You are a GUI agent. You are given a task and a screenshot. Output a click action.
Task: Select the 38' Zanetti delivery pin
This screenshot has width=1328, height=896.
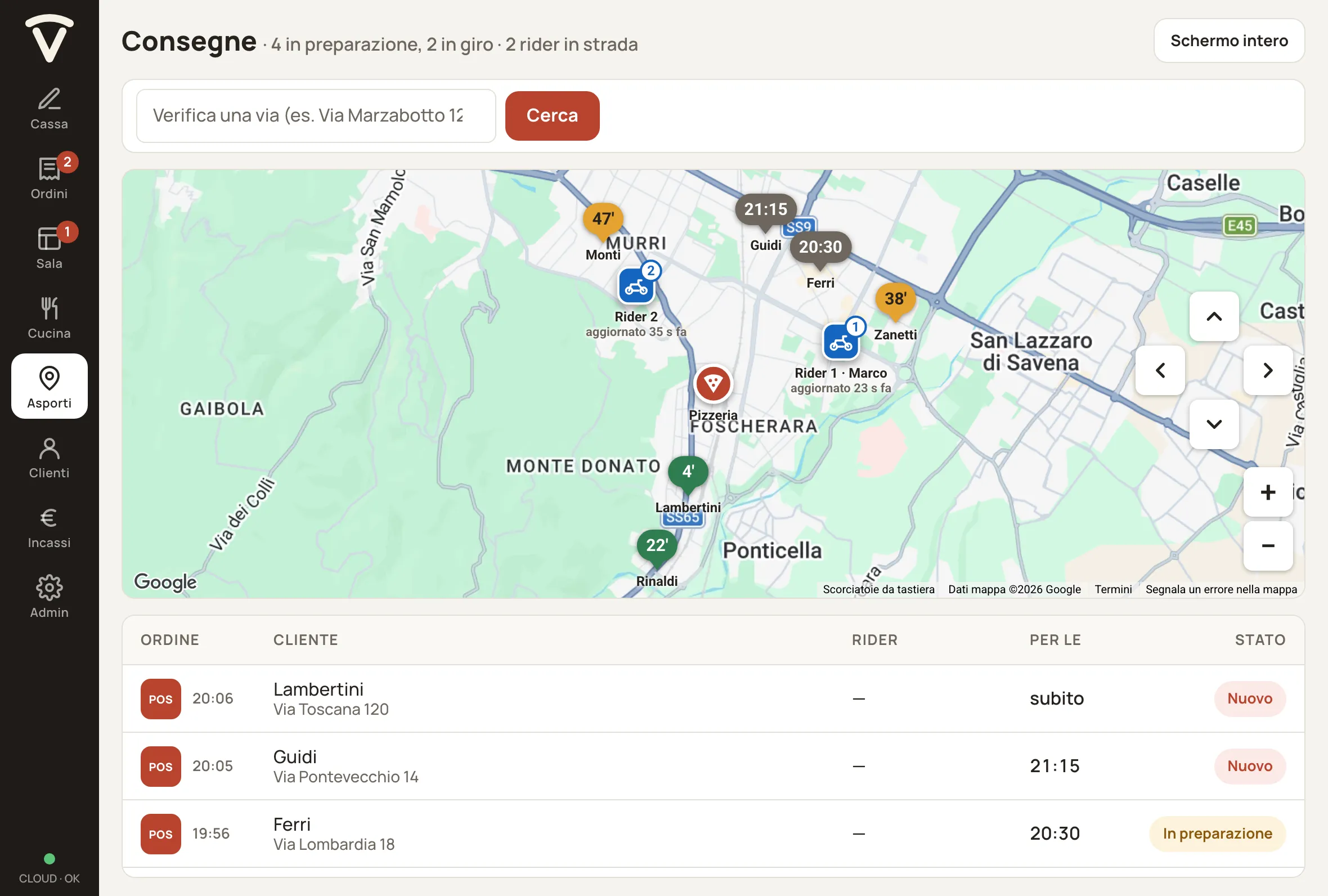(896, 300)
